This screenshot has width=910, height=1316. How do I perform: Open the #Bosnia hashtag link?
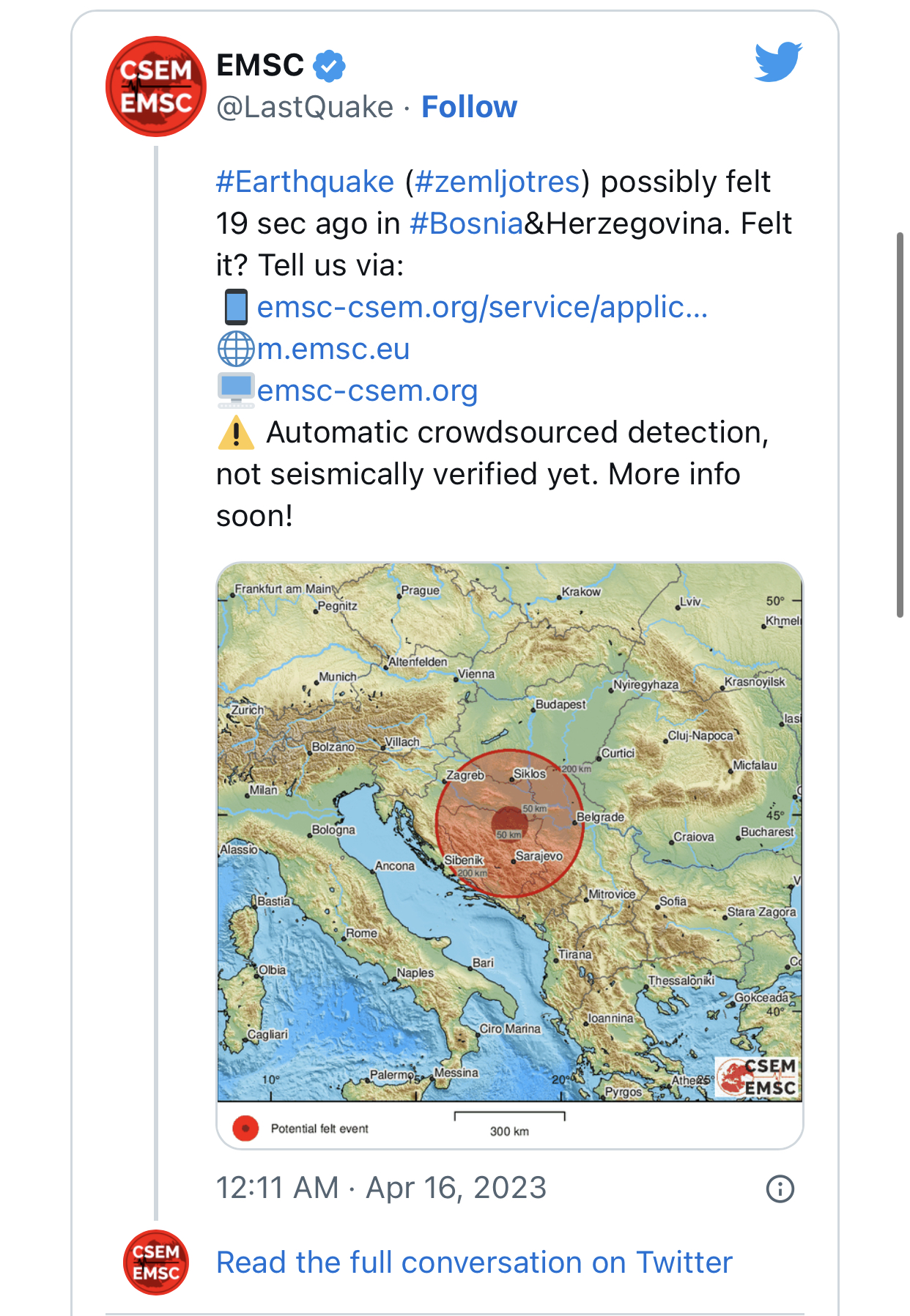[467, 223]
